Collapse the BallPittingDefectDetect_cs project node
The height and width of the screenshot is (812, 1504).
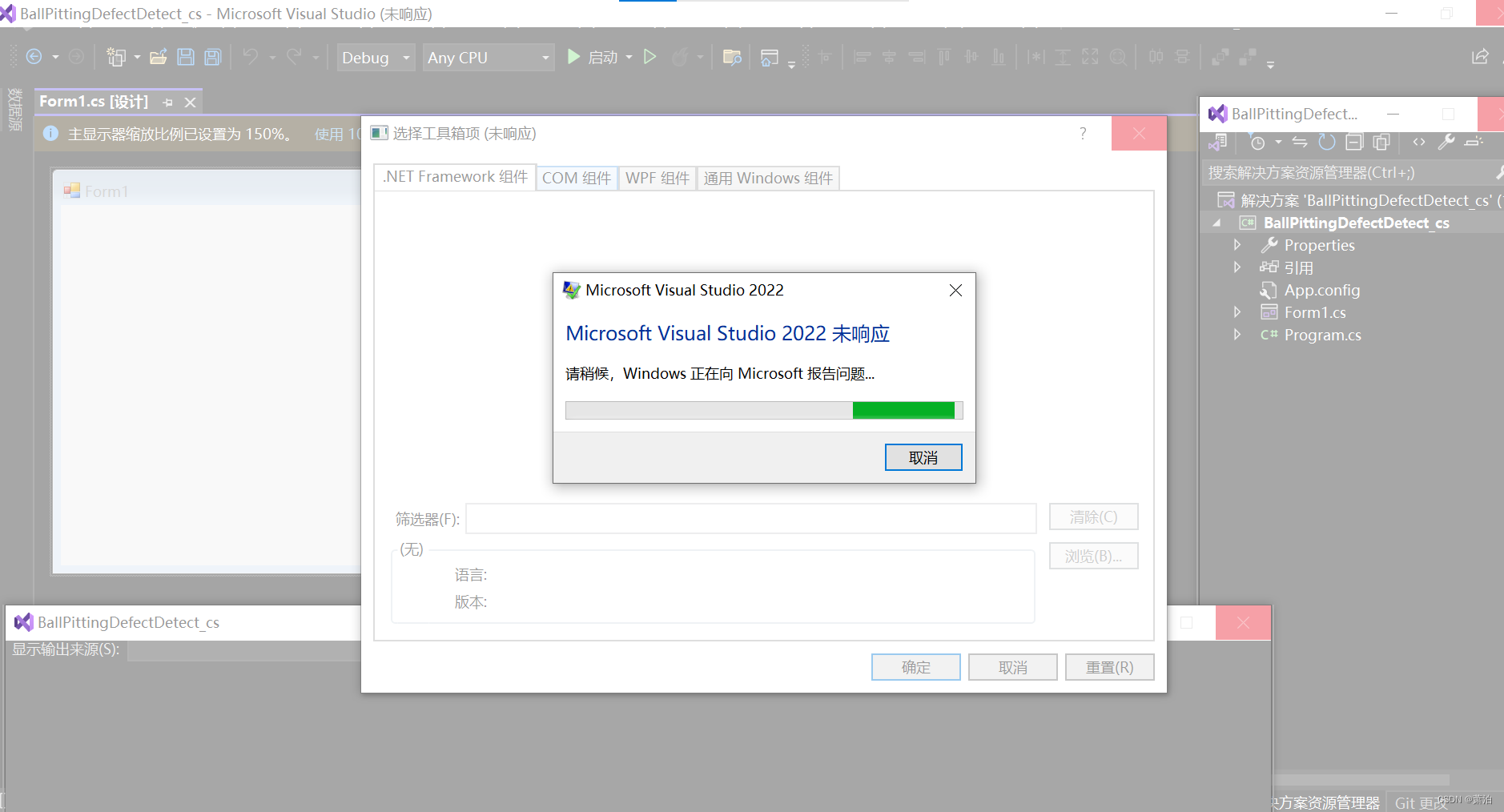coord(1217,223)
